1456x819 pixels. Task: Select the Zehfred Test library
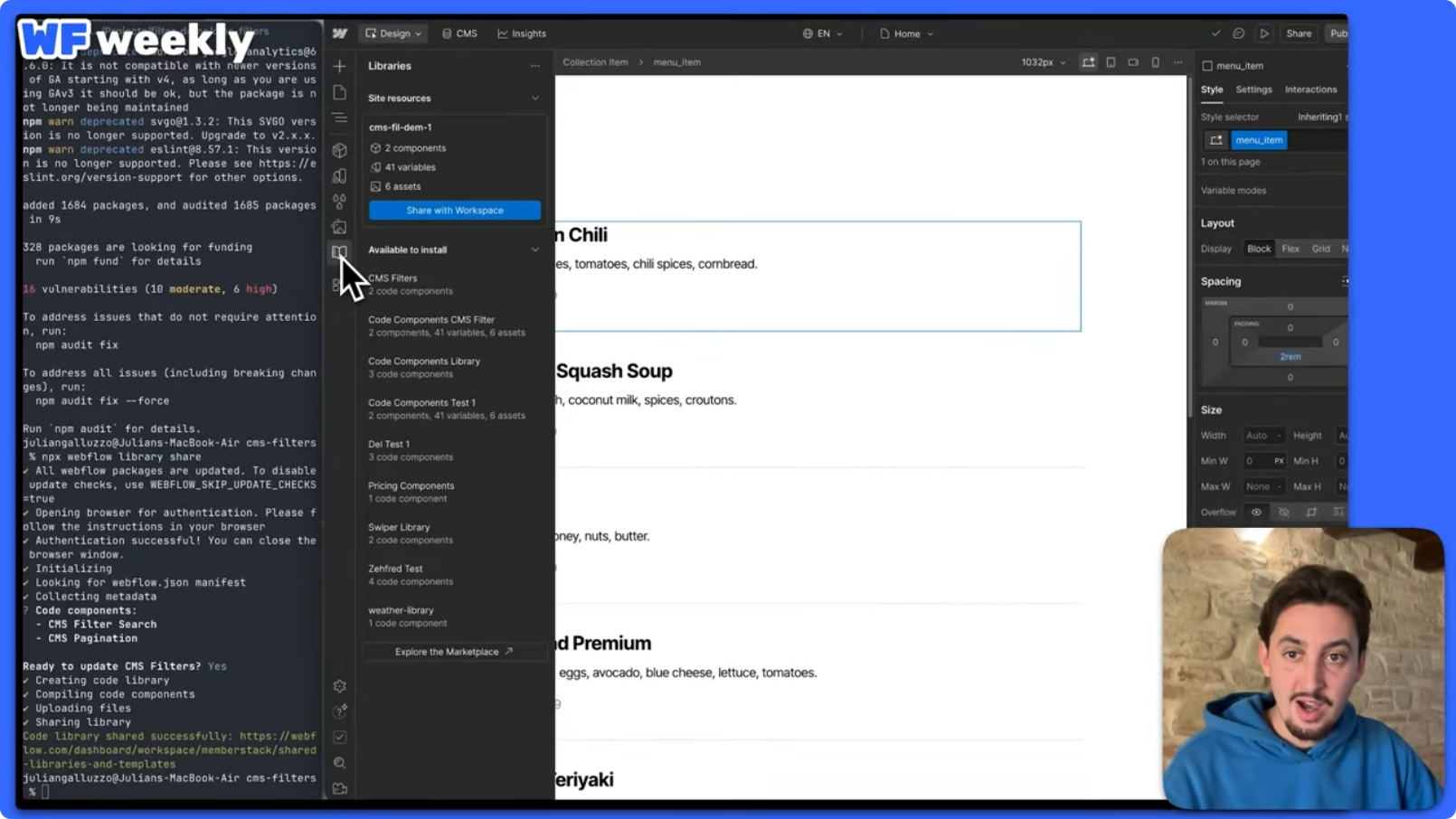pyautogui.click(x=454, y=575)
